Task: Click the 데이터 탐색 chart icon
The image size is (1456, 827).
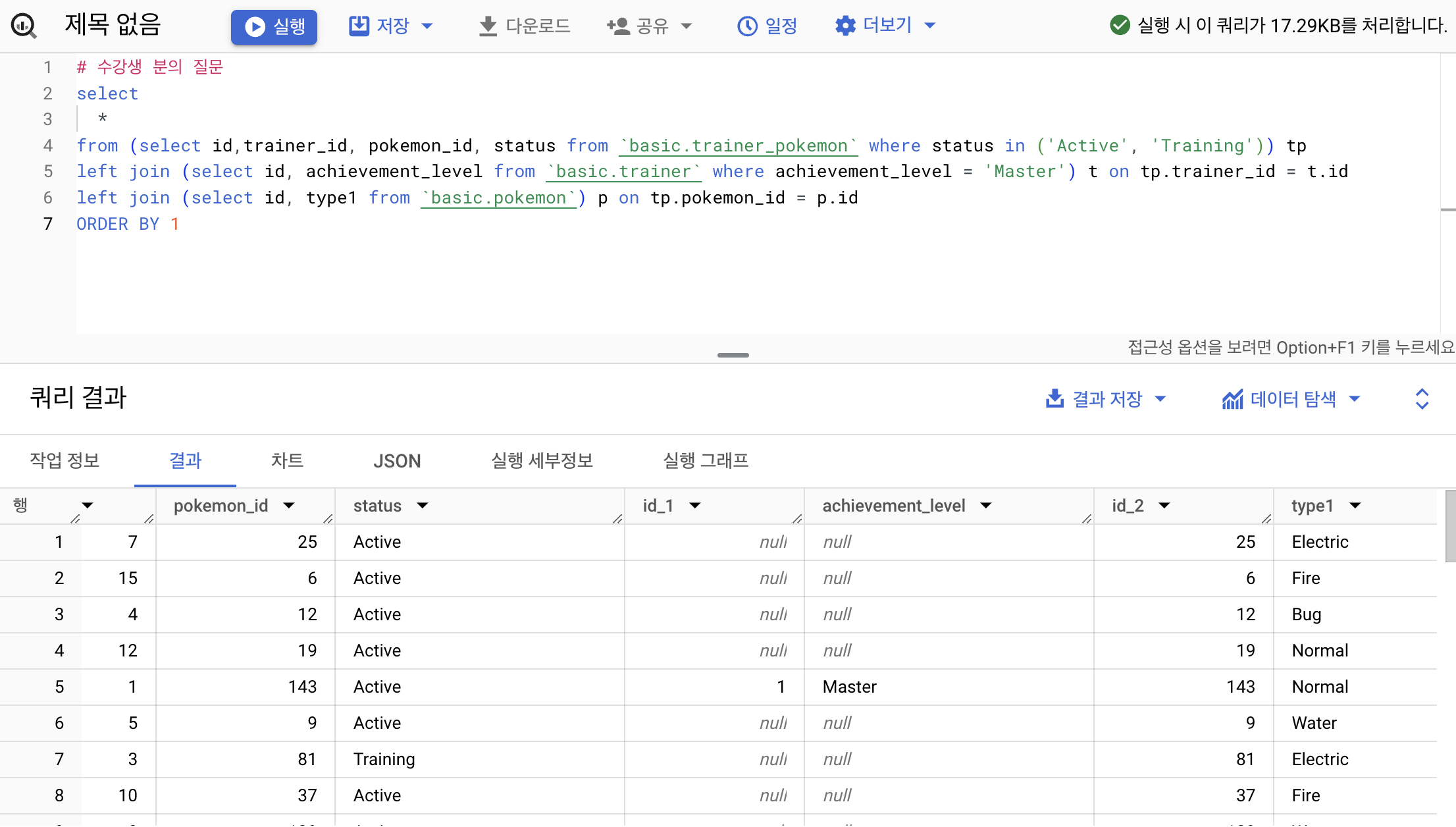Action: [x=1232, y=398]
